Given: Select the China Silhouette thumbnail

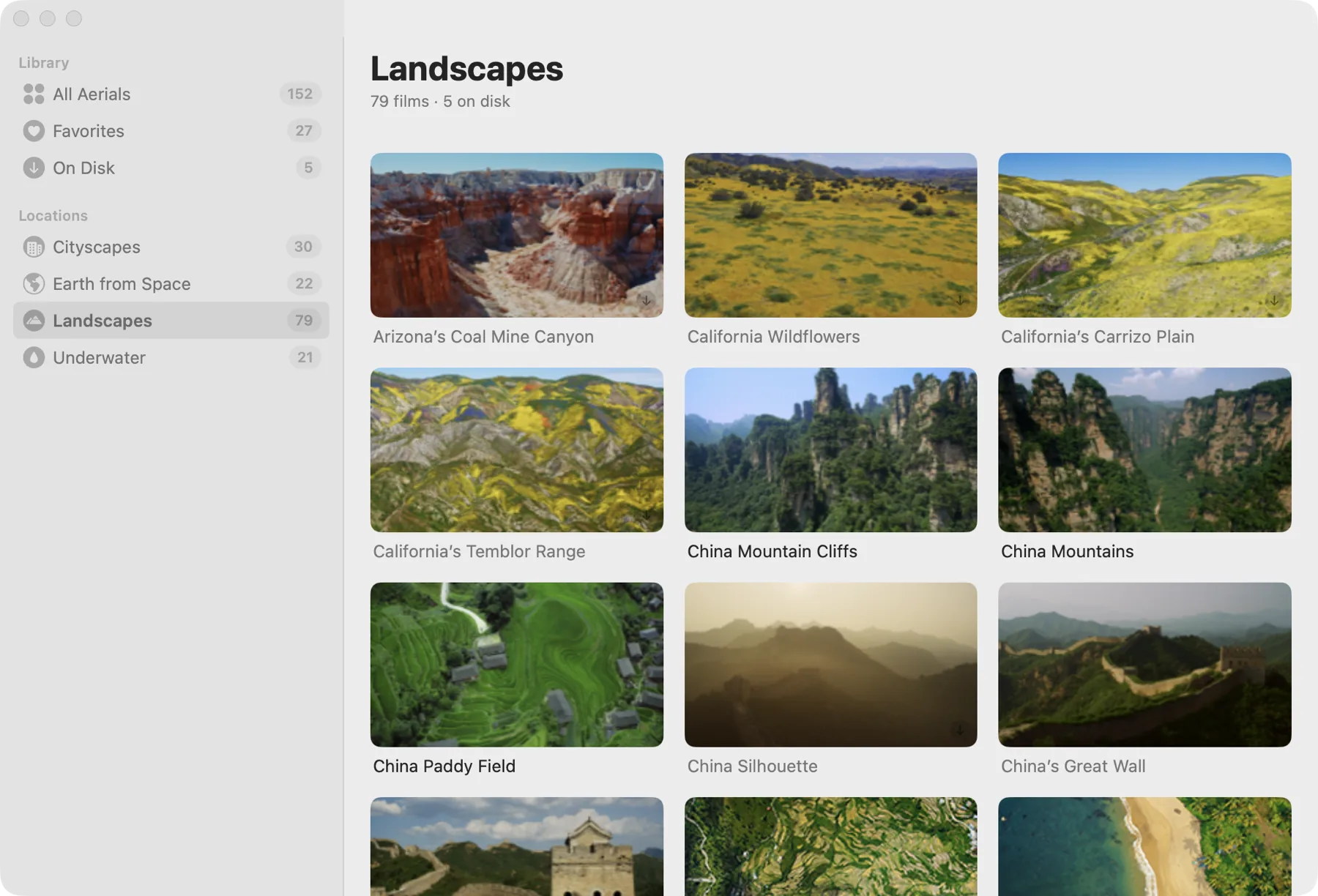Looking at the screenshot, I should pos(830,665).
